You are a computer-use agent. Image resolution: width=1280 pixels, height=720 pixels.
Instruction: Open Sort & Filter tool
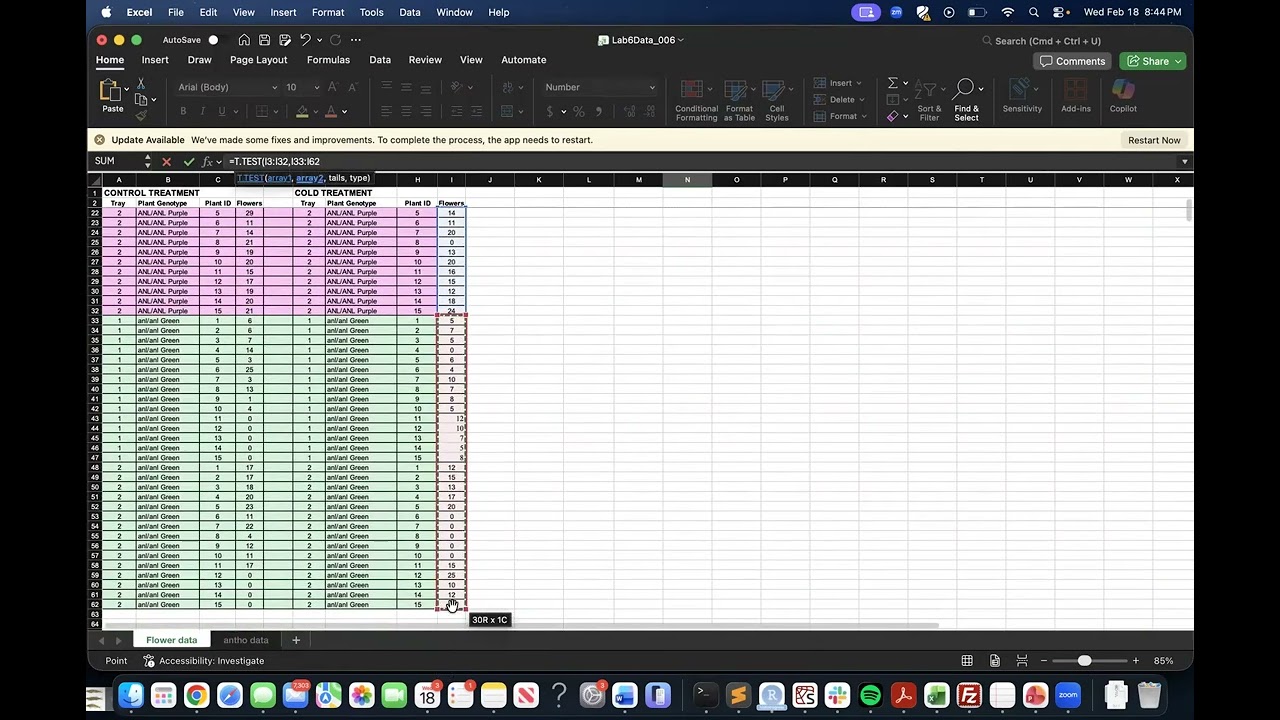tap(929, 100)
